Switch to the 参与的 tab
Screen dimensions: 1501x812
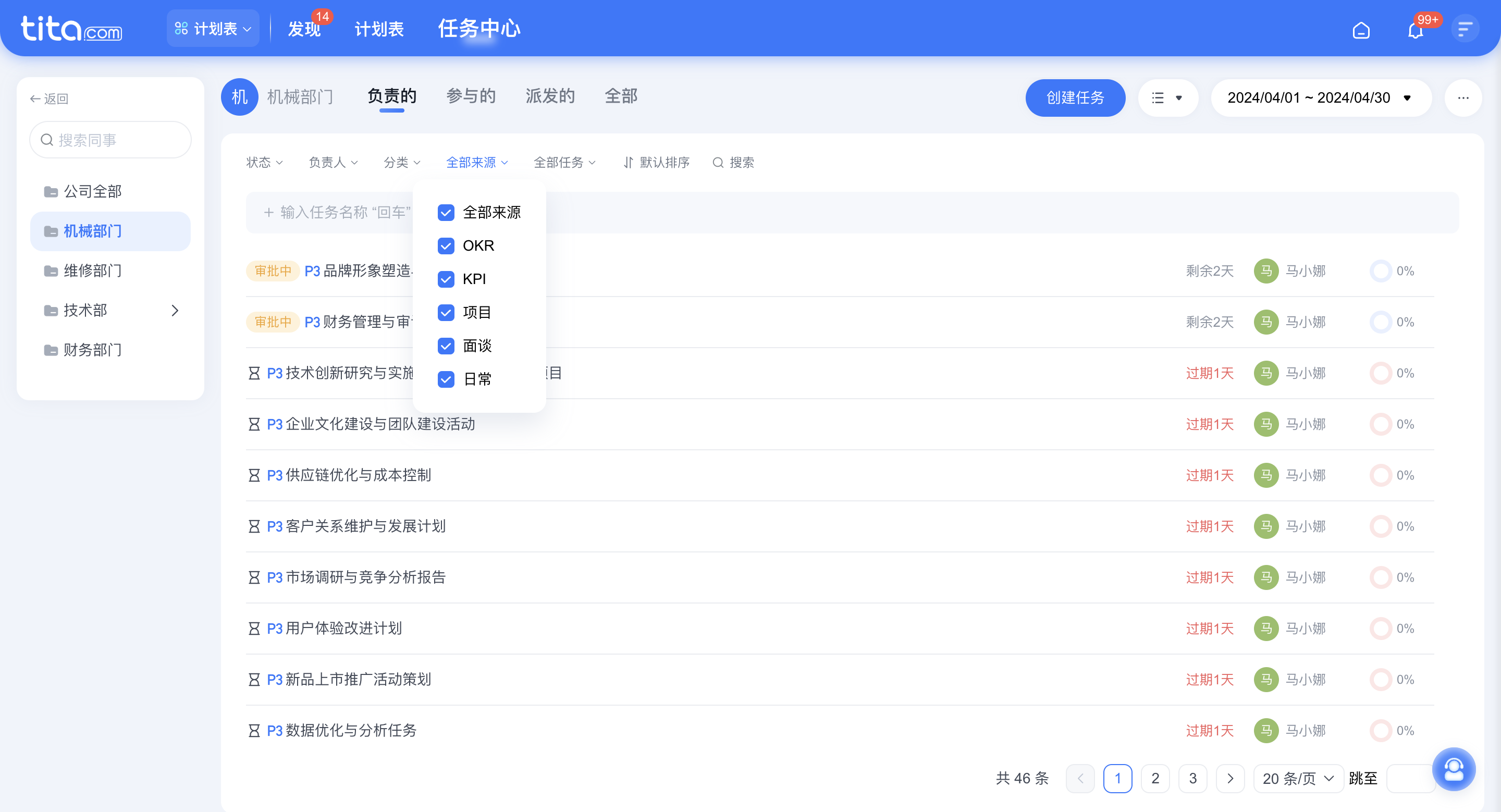point(471,96)
